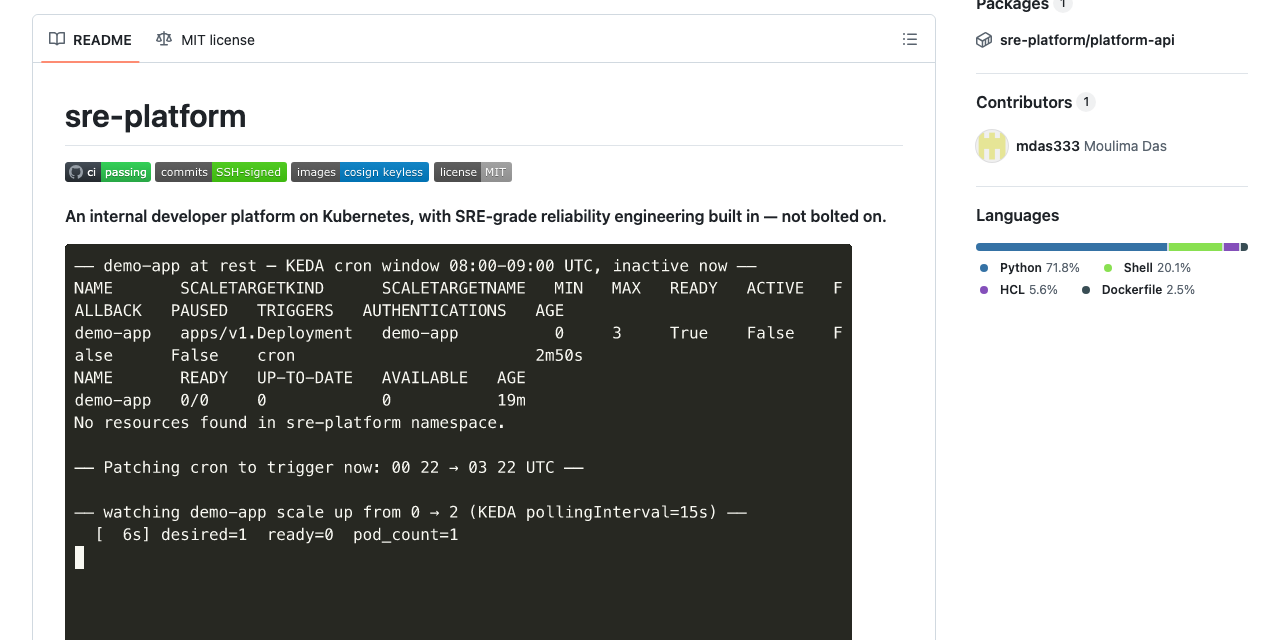Image resolution: width=1280 pixels, height=640 pixels.
Task: Click the platform description sentence
Action: (476, 216)
